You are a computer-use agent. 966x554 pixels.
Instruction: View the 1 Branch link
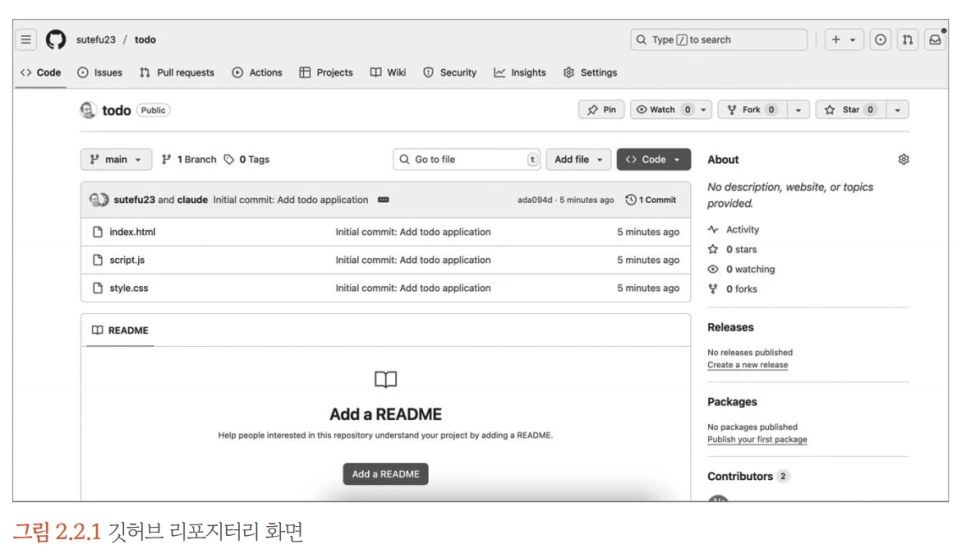click(x=189, y=160)
